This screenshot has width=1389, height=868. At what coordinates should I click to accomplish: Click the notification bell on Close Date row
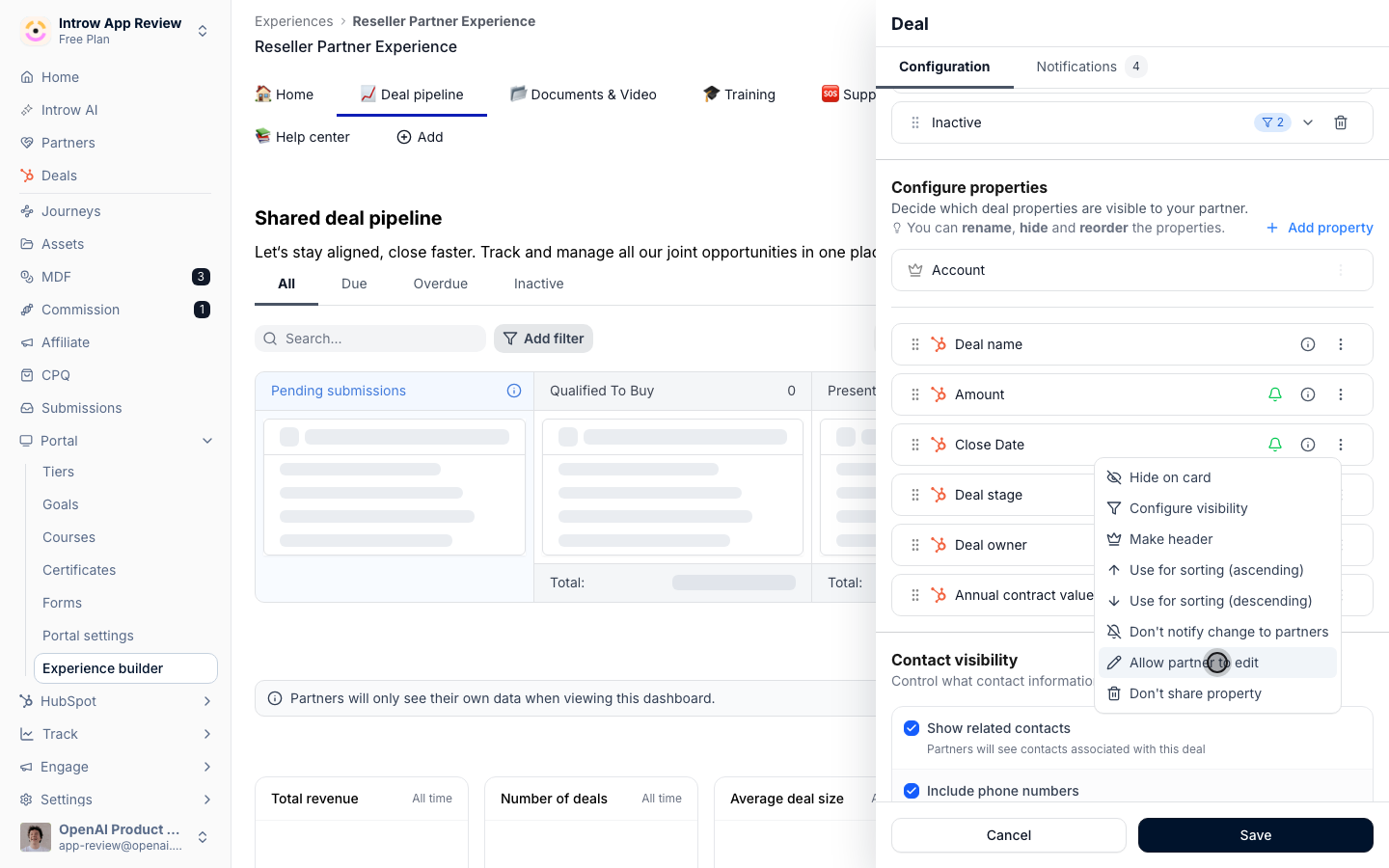[1275, 445]
